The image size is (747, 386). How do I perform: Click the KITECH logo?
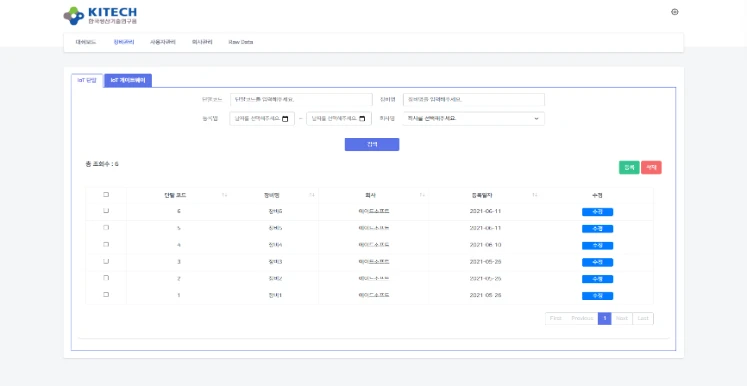(x=100, y=16)
